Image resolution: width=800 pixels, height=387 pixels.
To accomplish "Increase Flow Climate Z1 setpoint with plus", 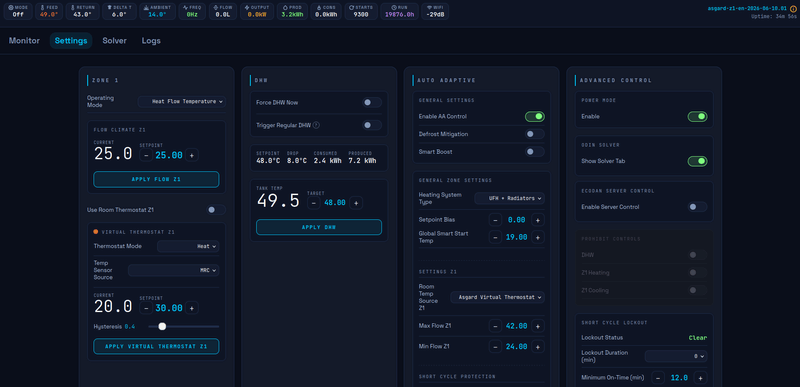I will click(192, 155).
